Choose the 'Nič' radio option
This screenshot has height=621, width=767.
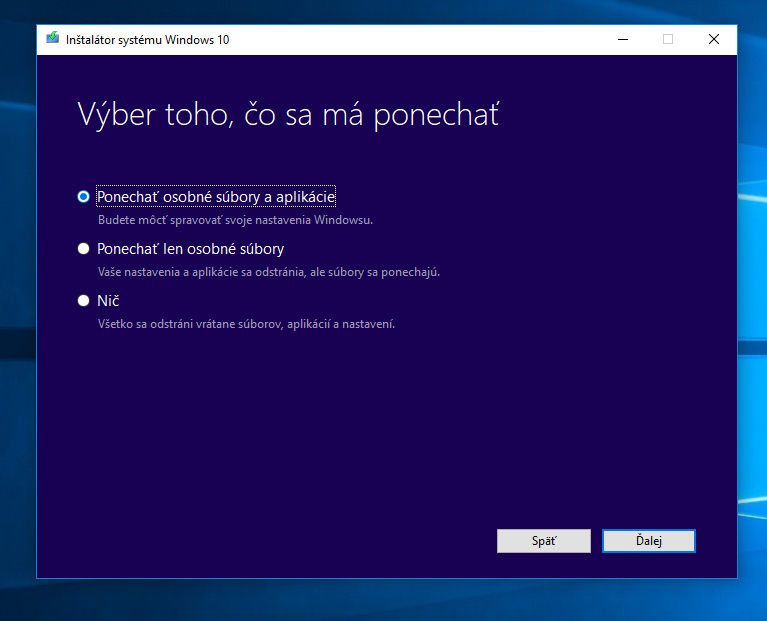[84, 300]
